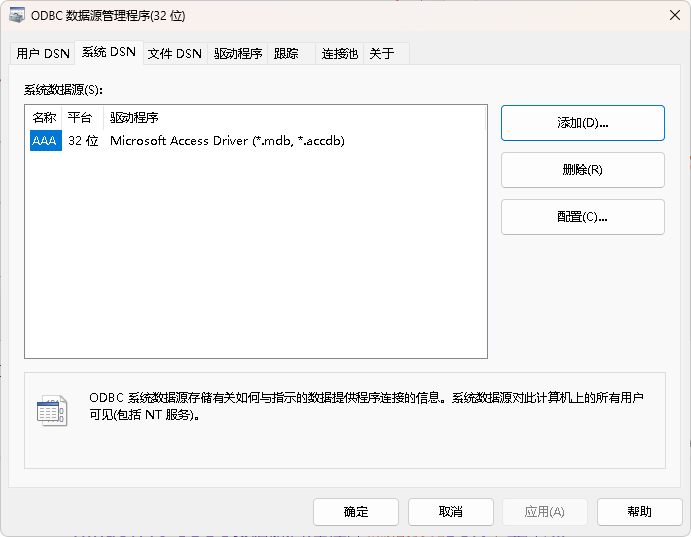Viewport: 691px width, 537px height.
Task: Sort by the 名称 column header
Action: pos(44,117)
